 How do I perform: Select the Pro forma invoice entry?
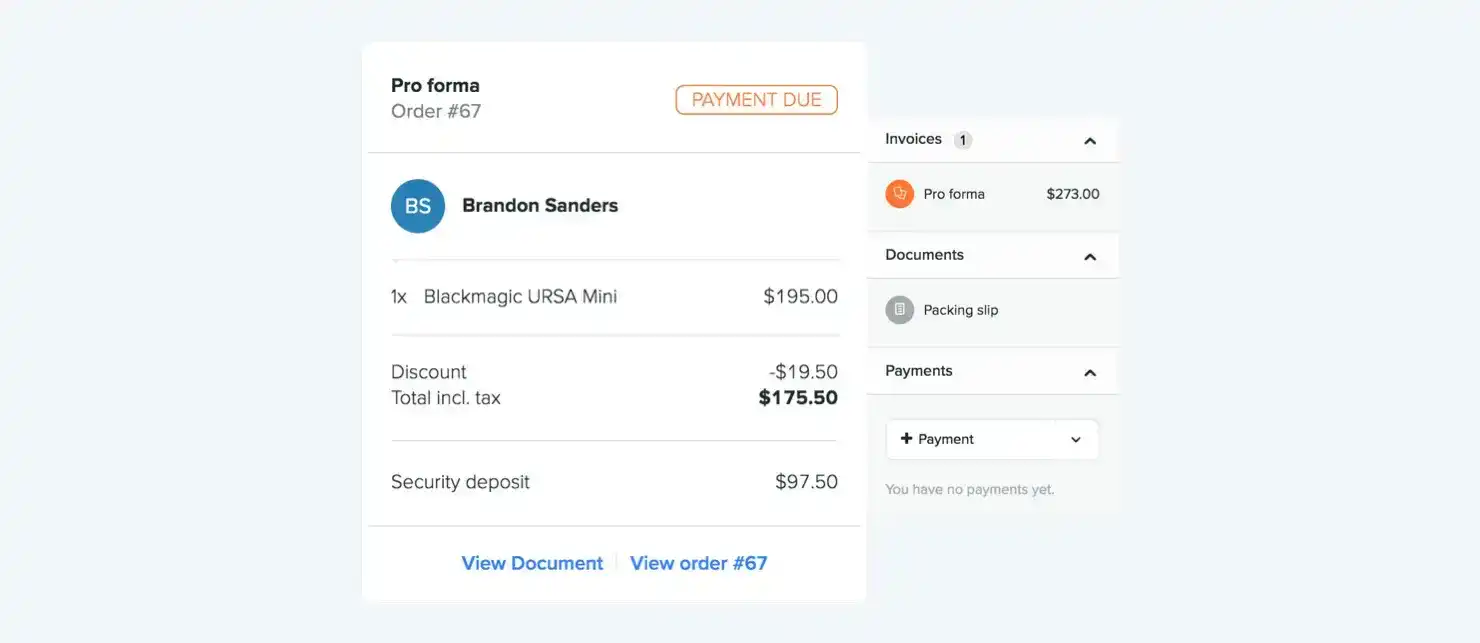953,194
